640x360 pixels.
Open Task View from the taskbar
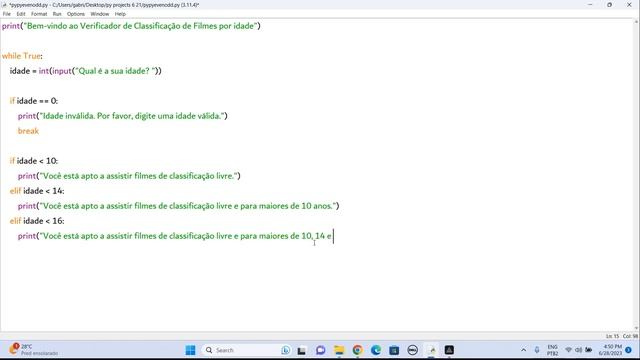pos(302,350)
